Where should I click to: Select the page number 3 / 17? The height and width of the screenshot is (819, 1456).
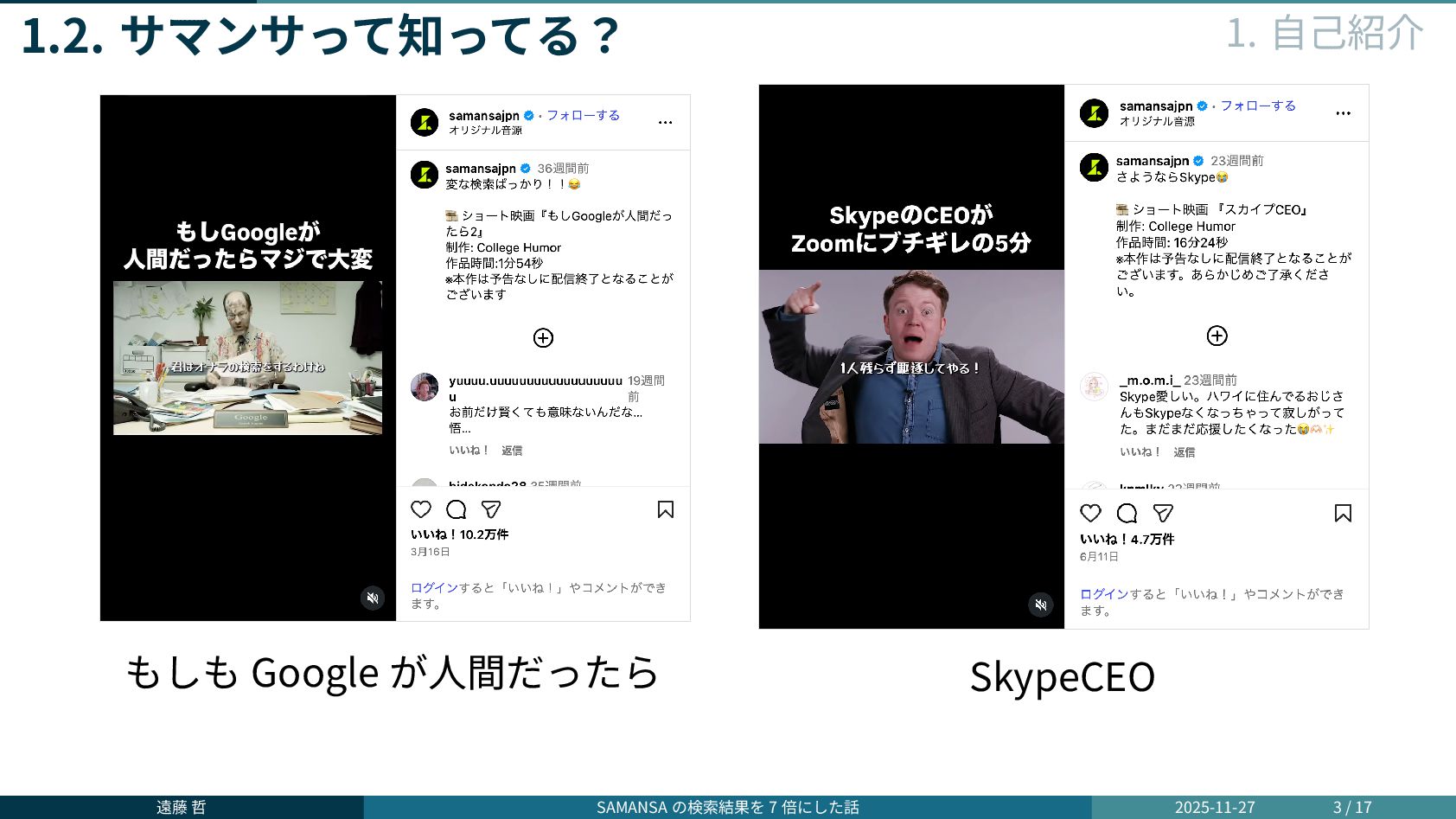tap(1352, 807)
